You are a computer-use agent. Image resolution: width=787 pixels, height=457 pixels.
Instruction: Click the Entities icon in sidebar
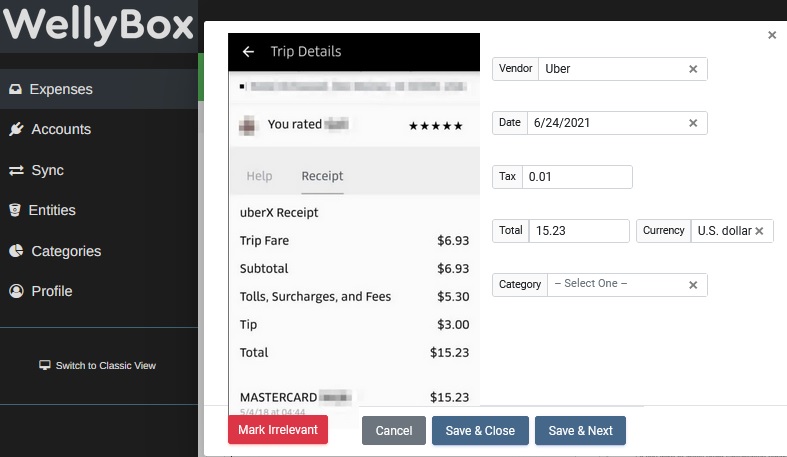click(15, 210)
